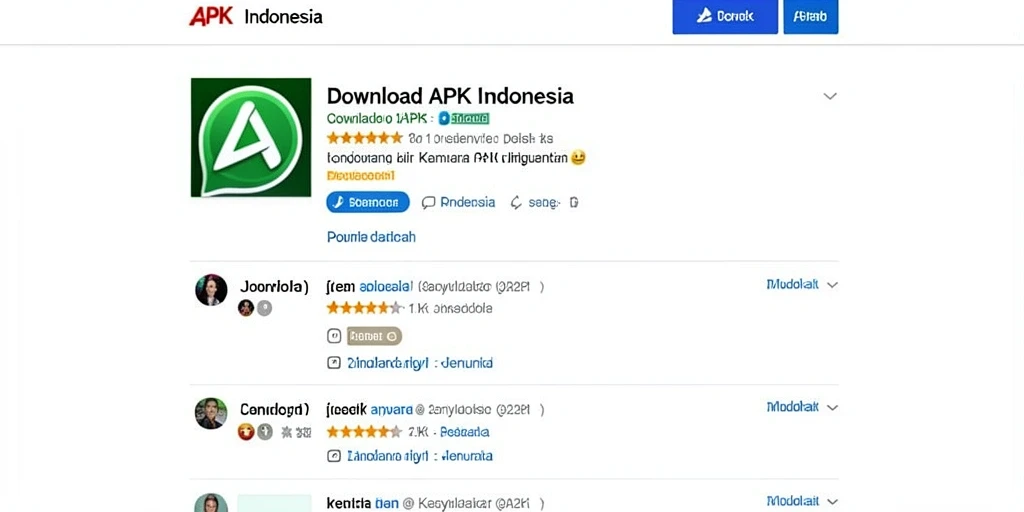Open the Jenunka link in Joomlola's review

[467, 362]
